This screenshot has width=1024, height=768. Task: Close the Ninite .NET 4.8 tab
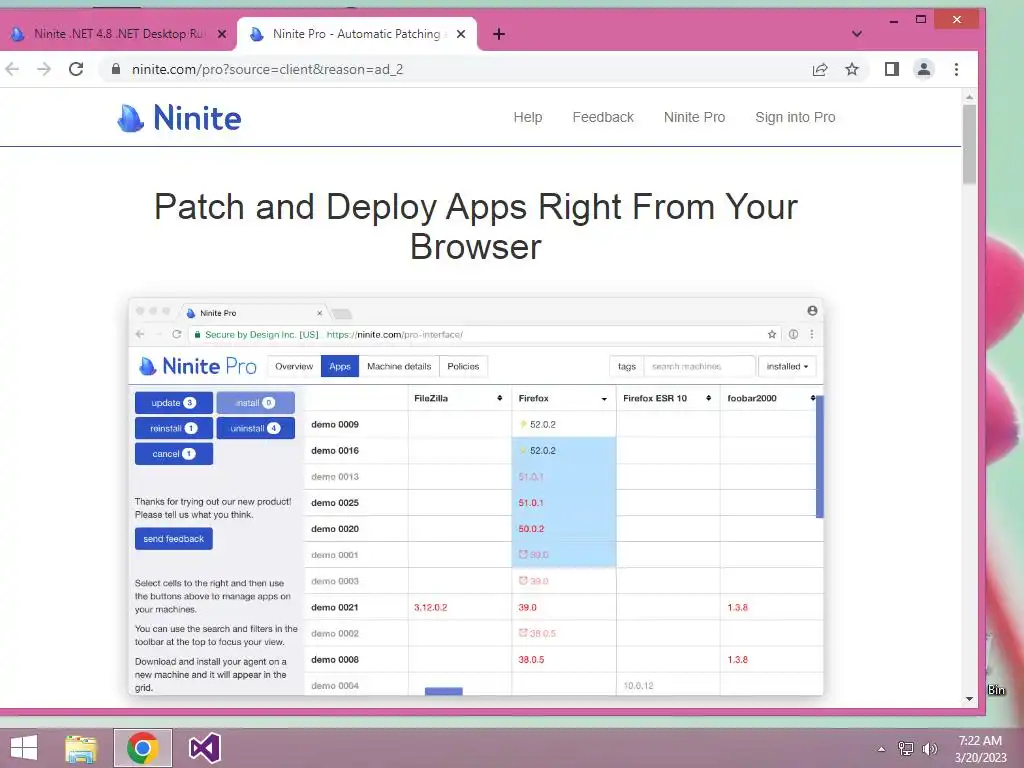click(x=222, y=34)
